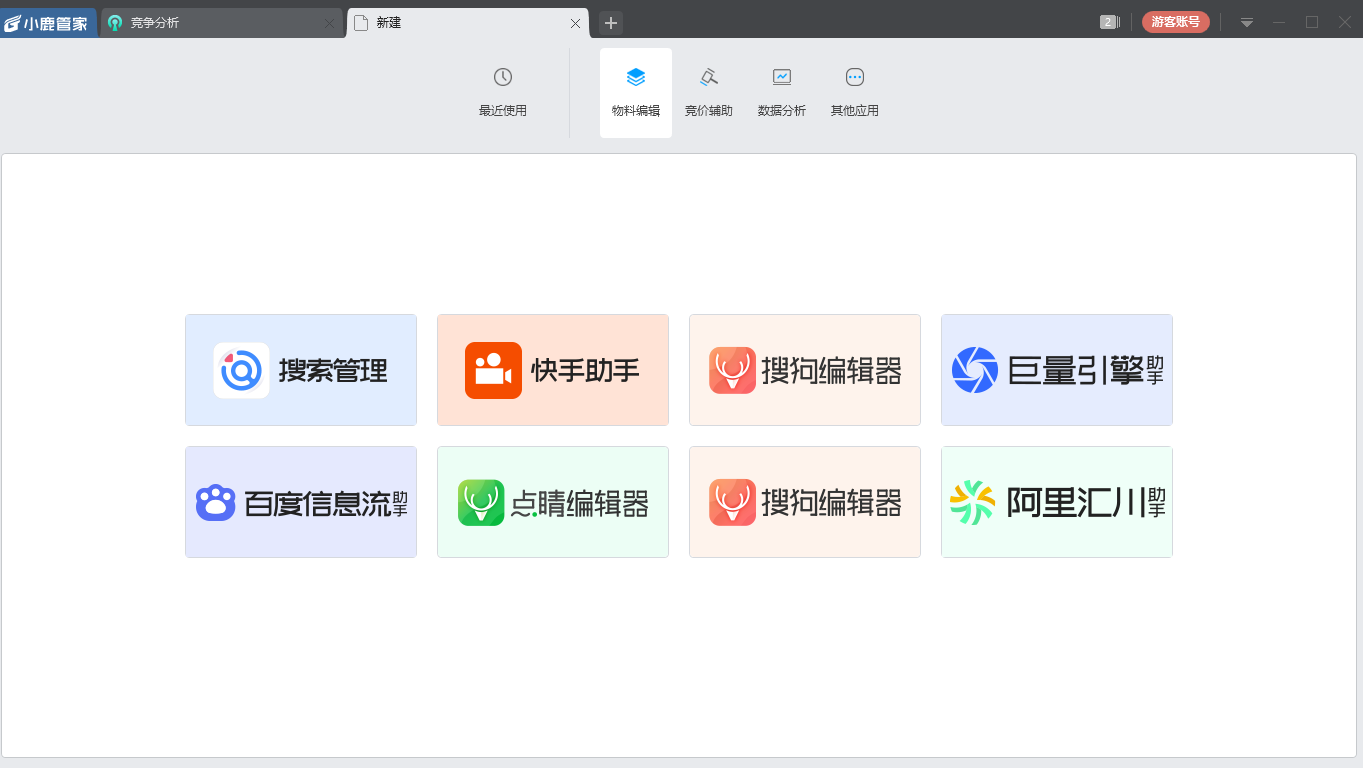Open the 最近使用 recent section
This screenshot has width=1363, height=768.
[x=503, y=93]
